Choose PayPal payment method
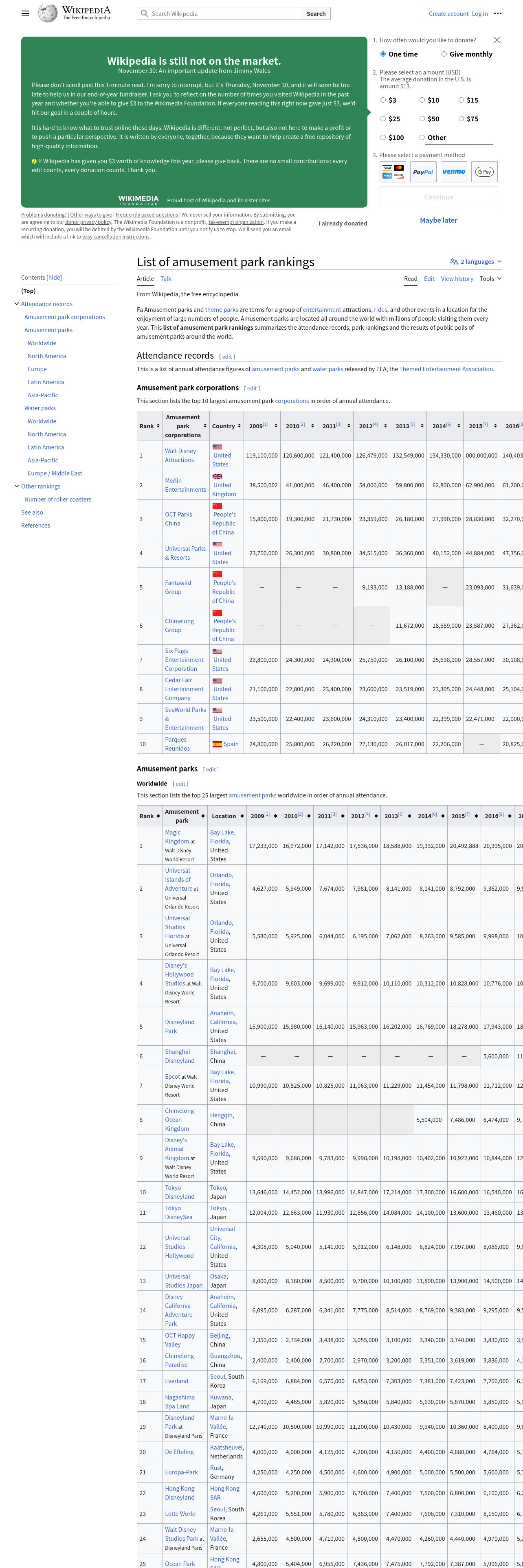The height and width of the screenshot is (1568, 523). (x=423, y=172)
